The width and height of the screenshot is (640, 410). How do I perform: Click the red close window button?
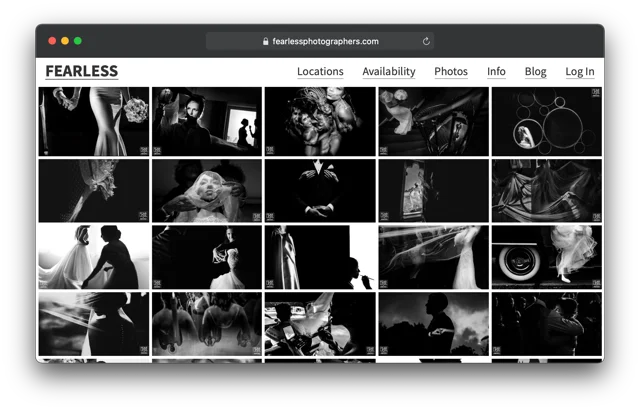tap(52, 41)
